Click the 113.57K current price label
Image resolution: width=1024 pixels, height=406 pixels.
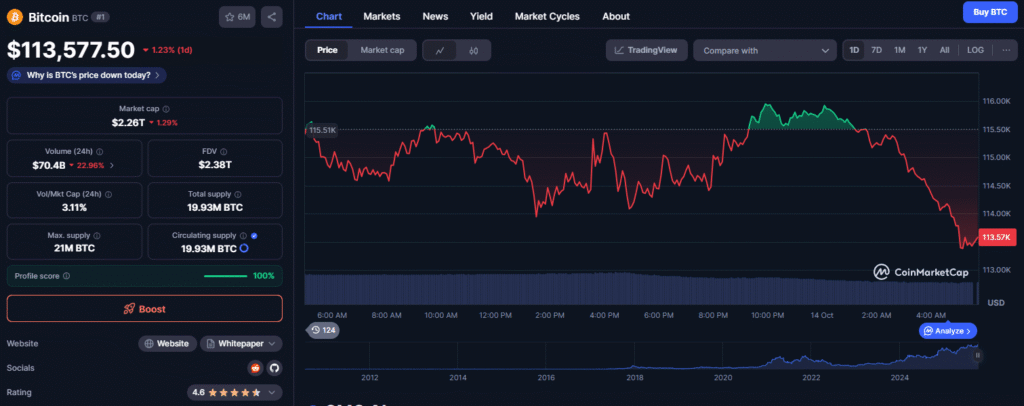point(996,238)
